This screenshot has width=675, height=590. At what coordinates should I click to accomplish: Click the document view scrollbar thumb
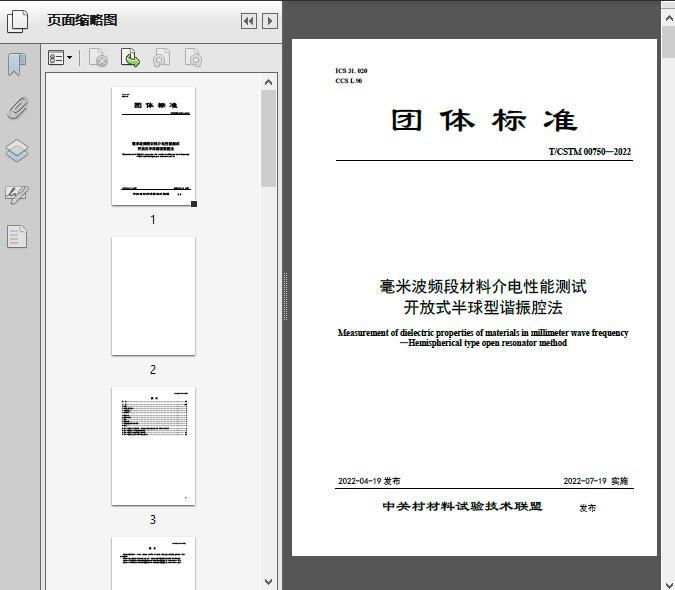[669, 42]
